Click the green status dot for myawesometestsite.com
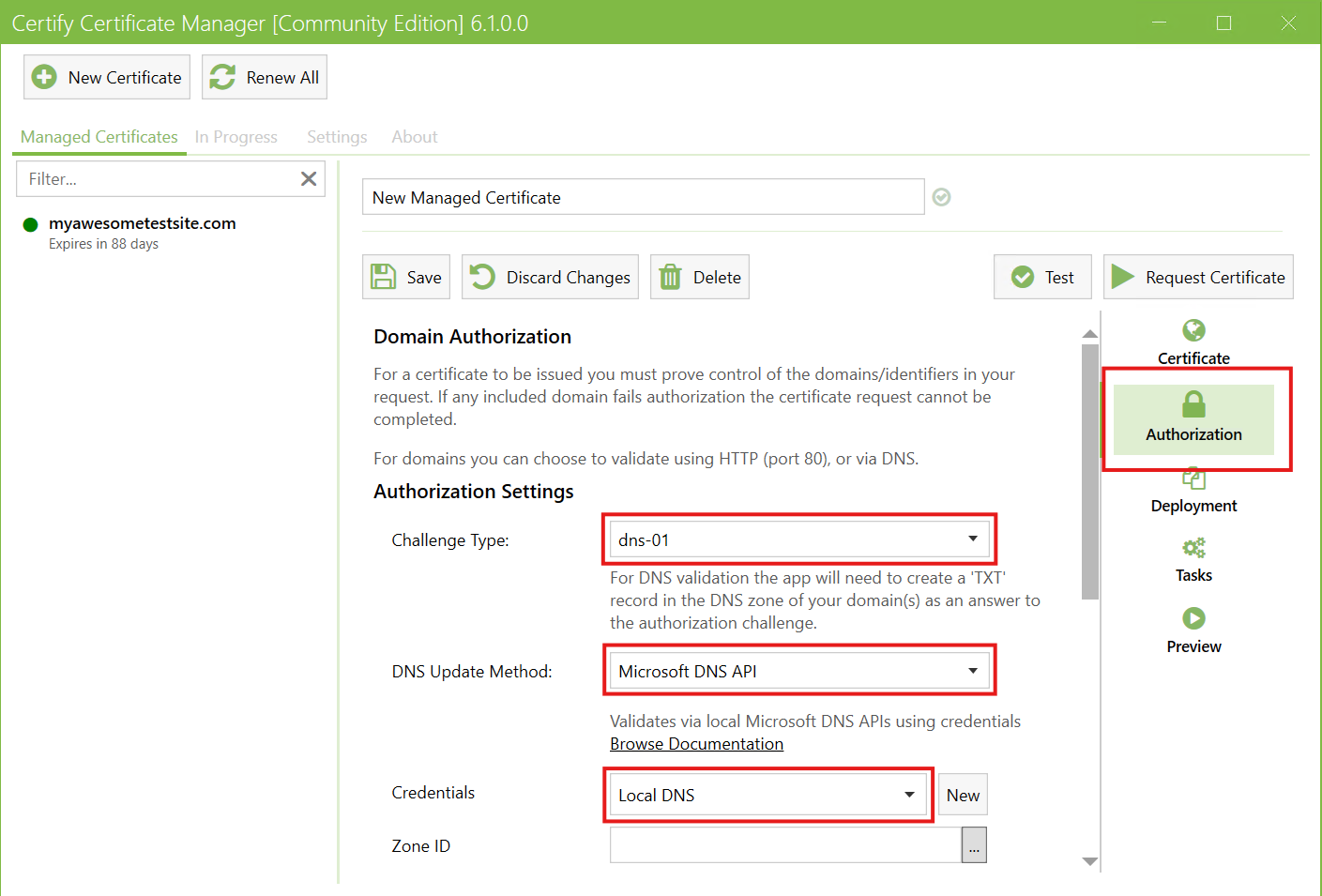Screen dimensions: 1322x896 30,224
